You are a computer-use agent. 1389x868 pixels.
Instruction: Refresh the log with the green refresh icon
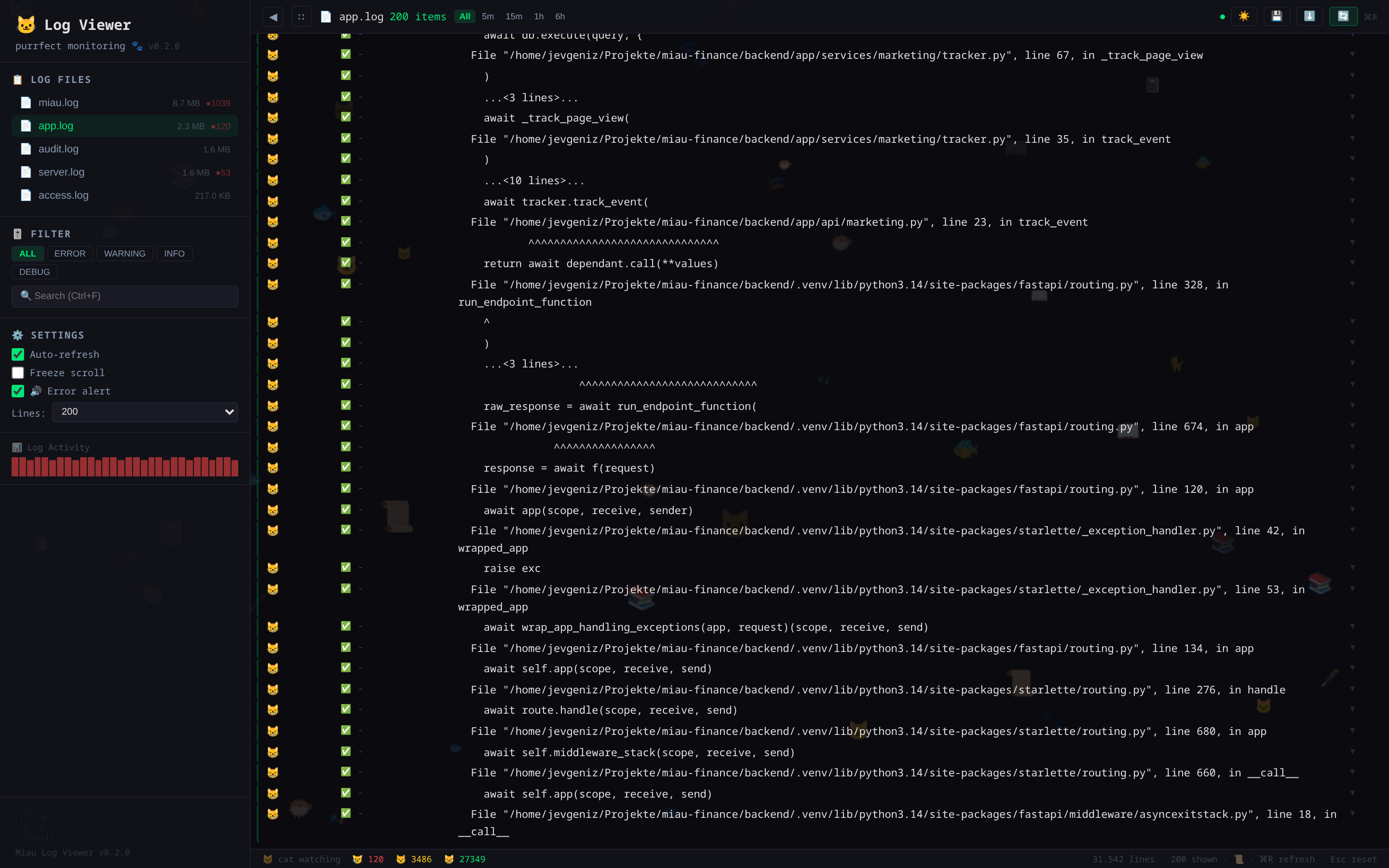pos(1343,16)
